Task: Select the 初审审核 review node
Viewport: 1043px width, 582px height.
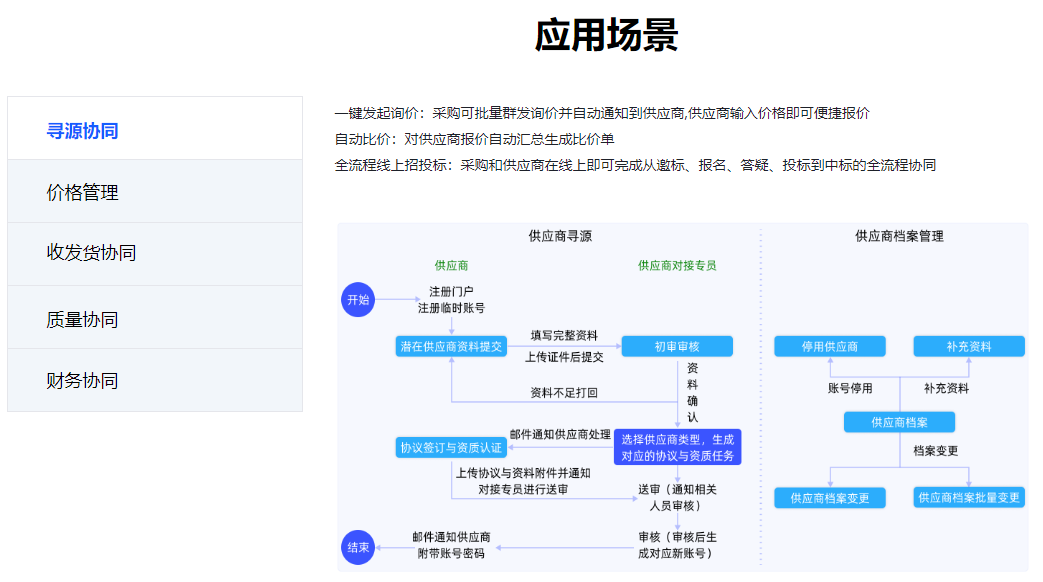Action: point(677,345)
